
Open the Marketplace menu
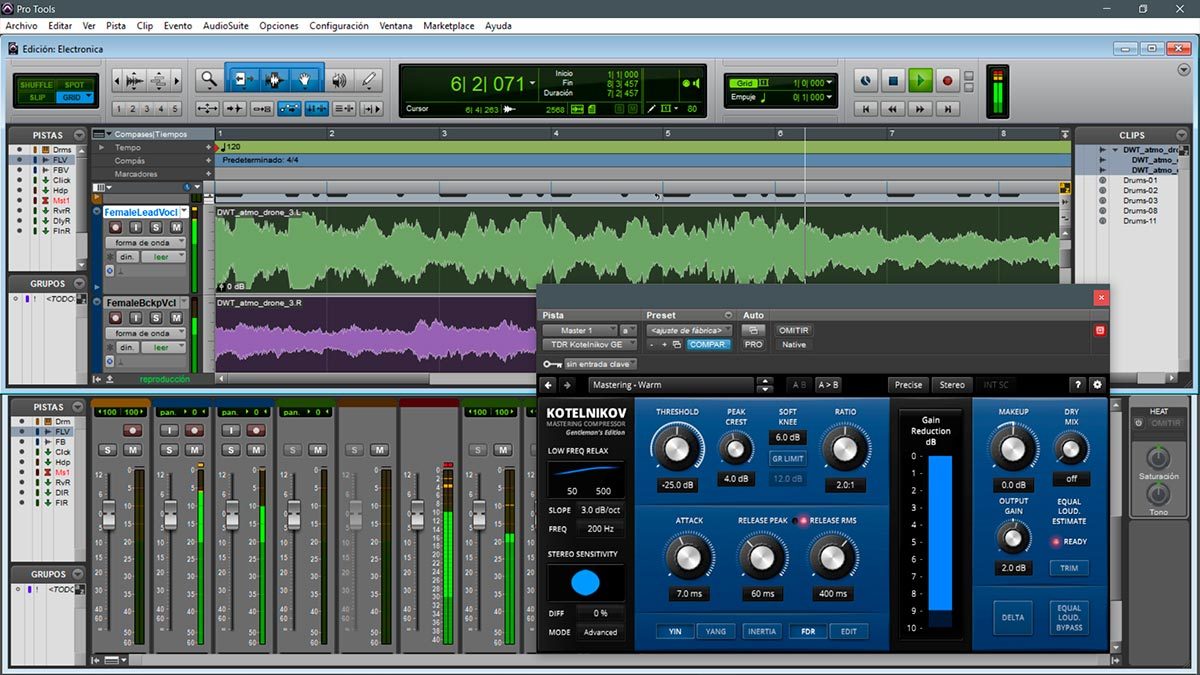[x=448, y=25]
